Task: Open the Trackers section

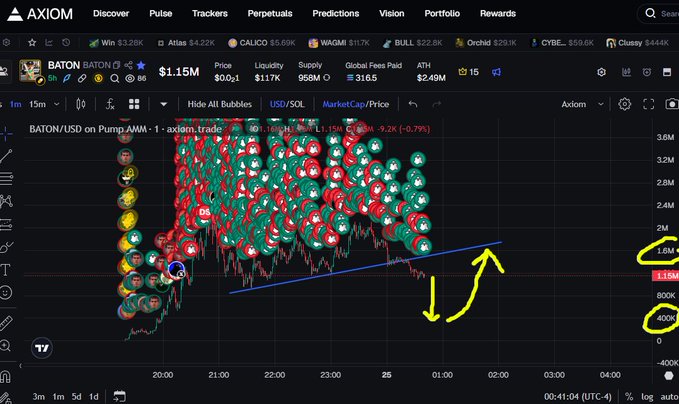Action: tap(210, 13)
